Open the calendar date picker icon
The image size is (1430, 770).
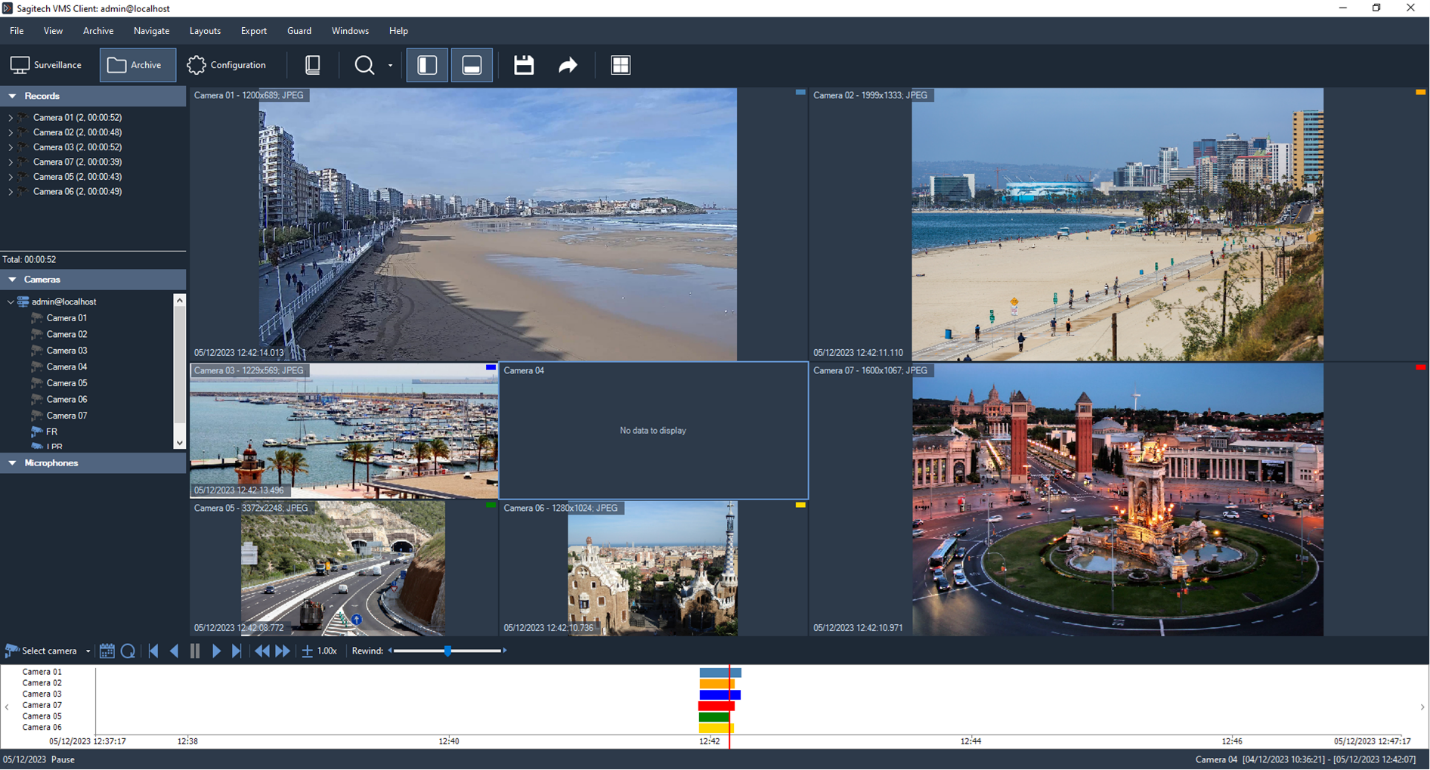107,651
